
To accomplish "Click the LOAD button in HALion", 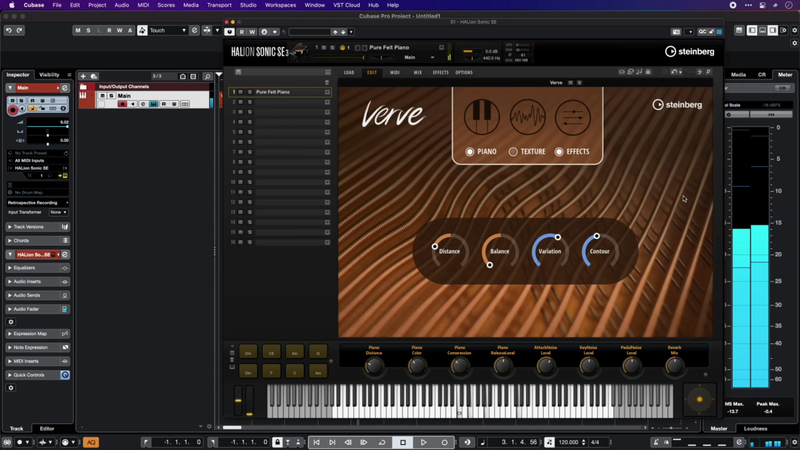I will click(x=349, y=72).
